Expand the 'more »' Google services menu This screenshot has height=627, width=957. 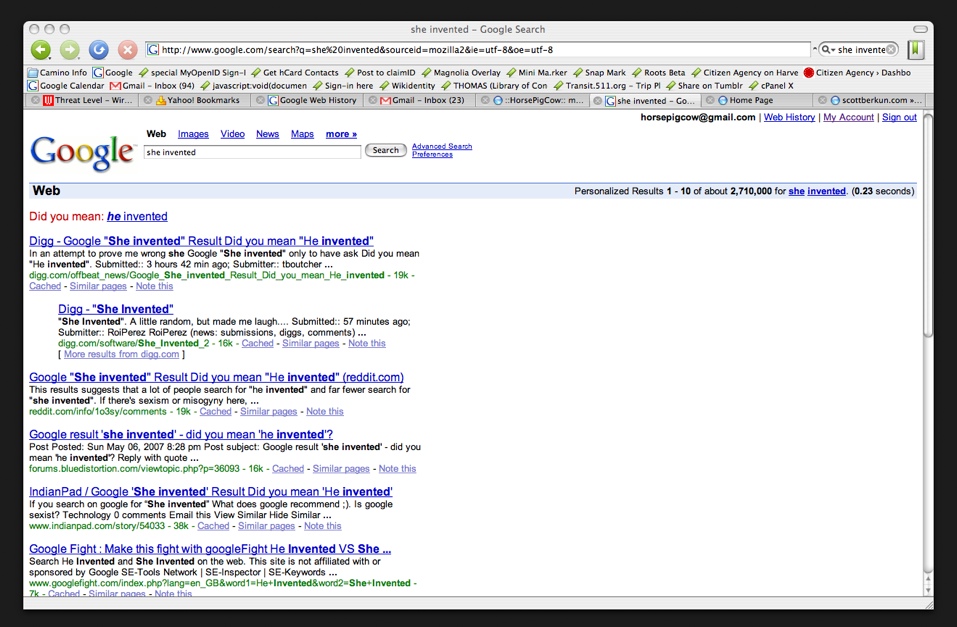tap(341, 134)
